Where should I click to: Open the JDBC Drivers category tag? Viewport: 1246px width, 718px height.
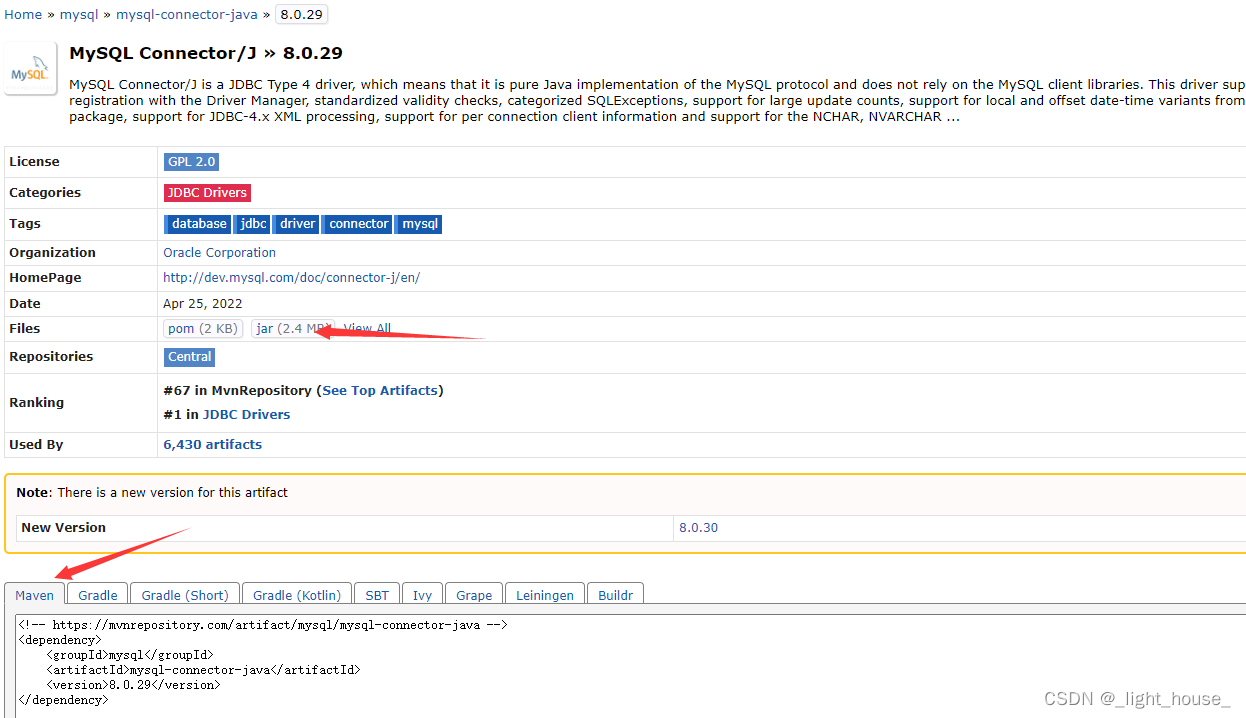click(x=207, y=193)
